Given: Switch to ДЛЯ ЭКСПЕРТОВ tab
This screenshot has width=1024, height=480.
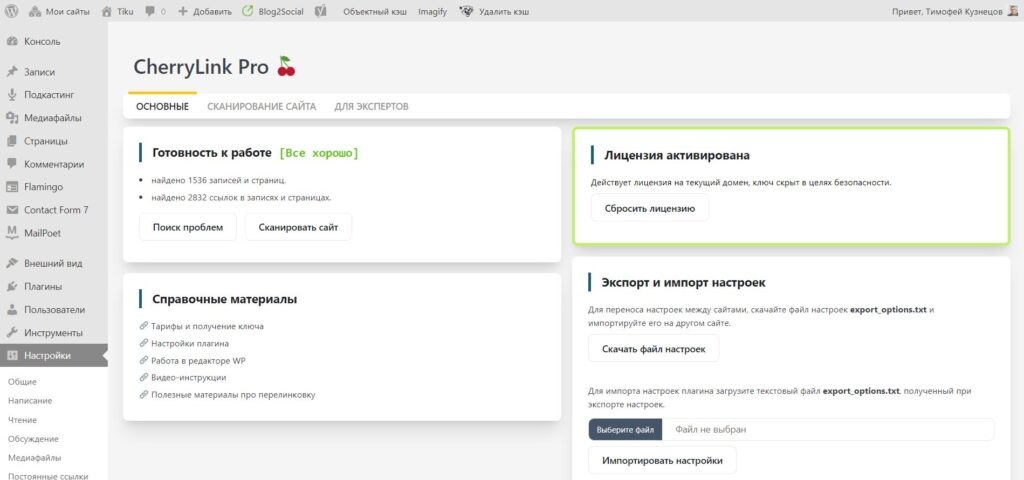Looking at the screenshot, I should point(372,106).
